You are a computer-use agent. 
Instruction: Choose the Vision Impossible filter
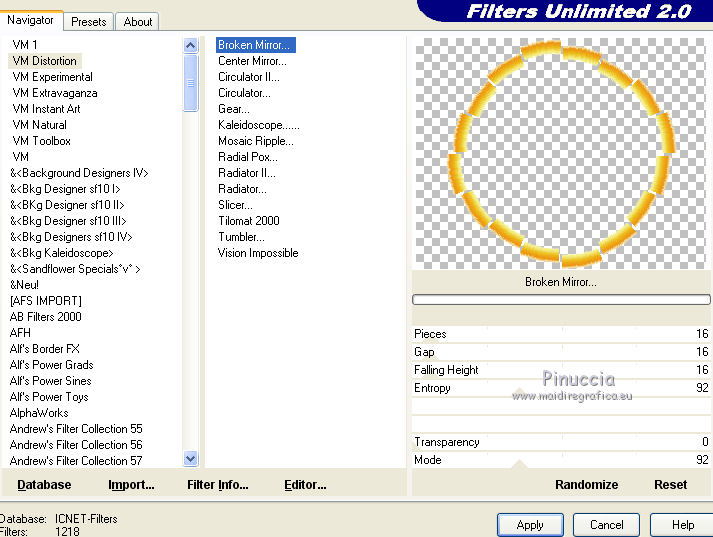pos(258,253)
